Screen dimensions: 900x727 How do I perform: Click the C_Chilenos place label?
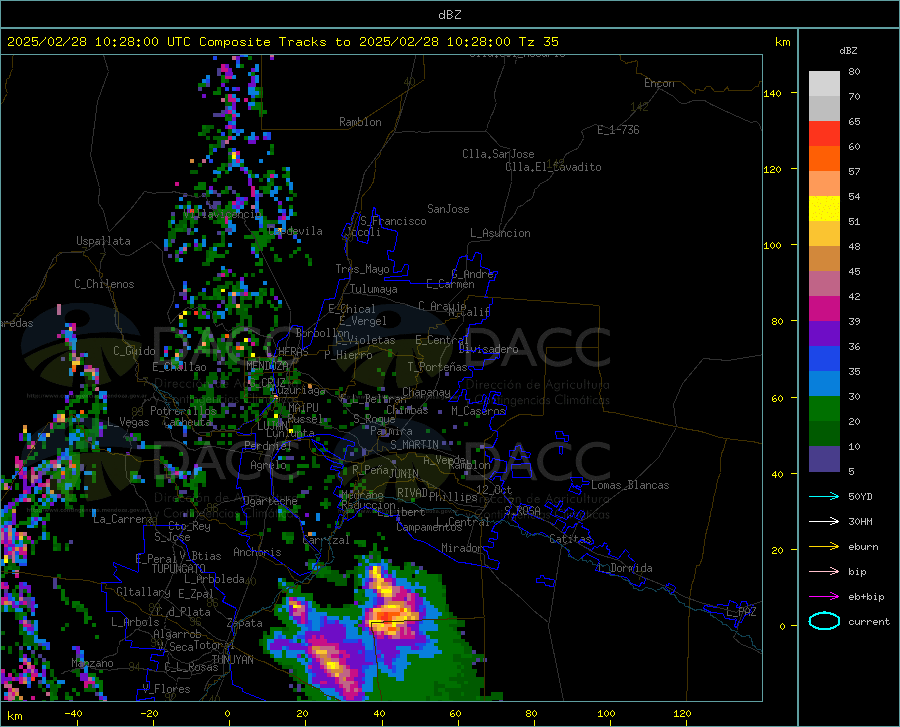[104, 284]
